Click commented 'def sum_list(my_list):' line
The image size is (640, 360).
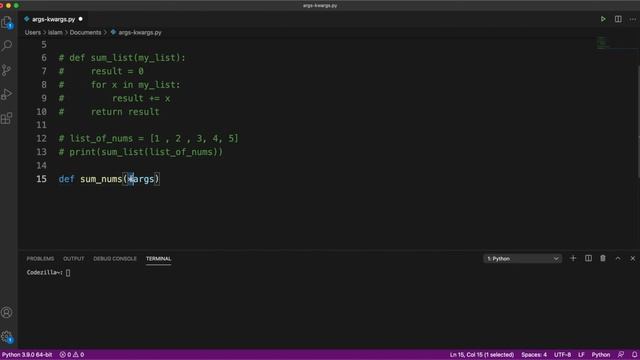coord(122,58)
